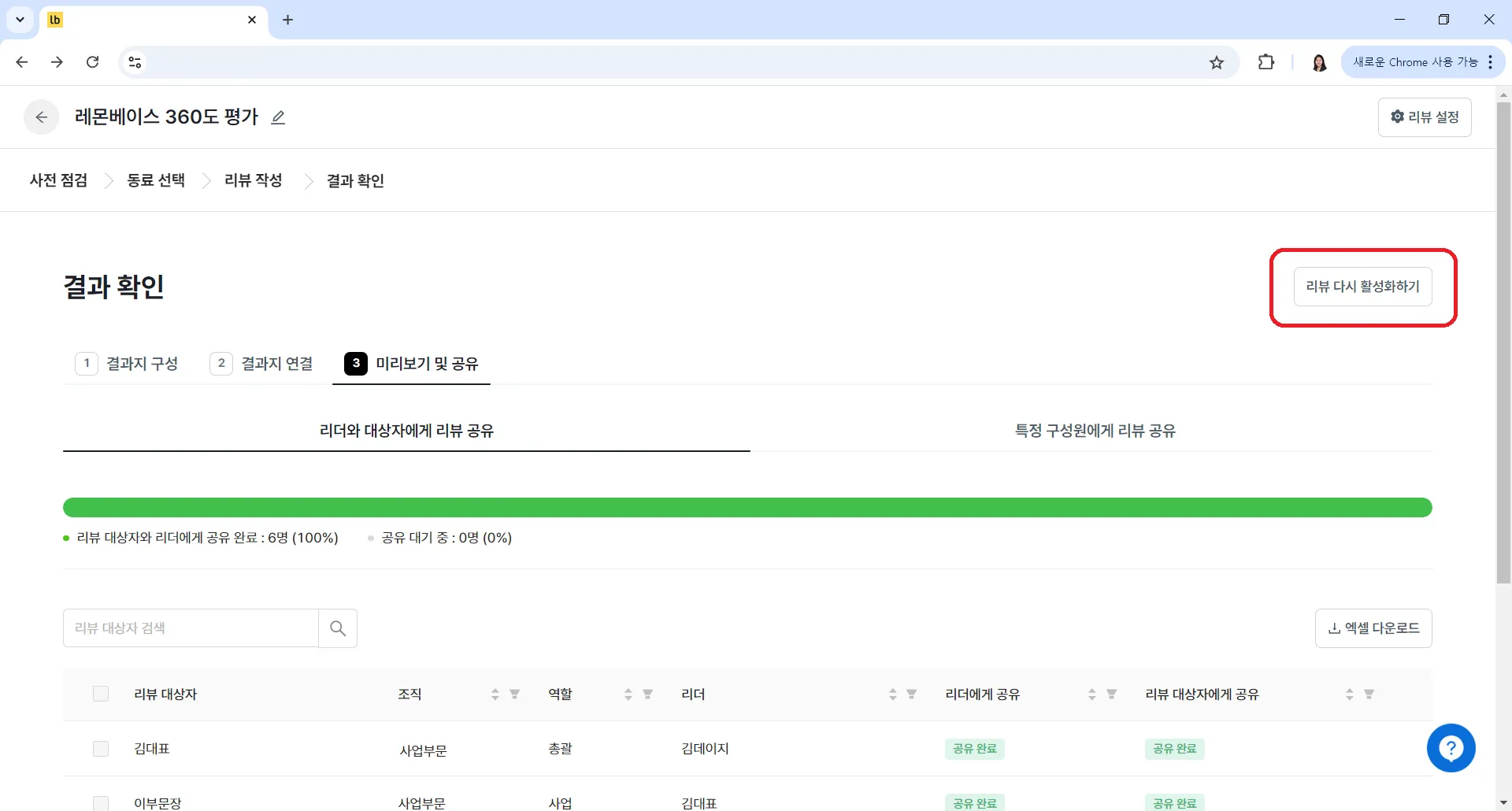Image resolution: width=1512 pixels, height=811 pixels.
Task: Click 공유 완료 badge in 김대표 target-share column
Action: coord(1174,749)
